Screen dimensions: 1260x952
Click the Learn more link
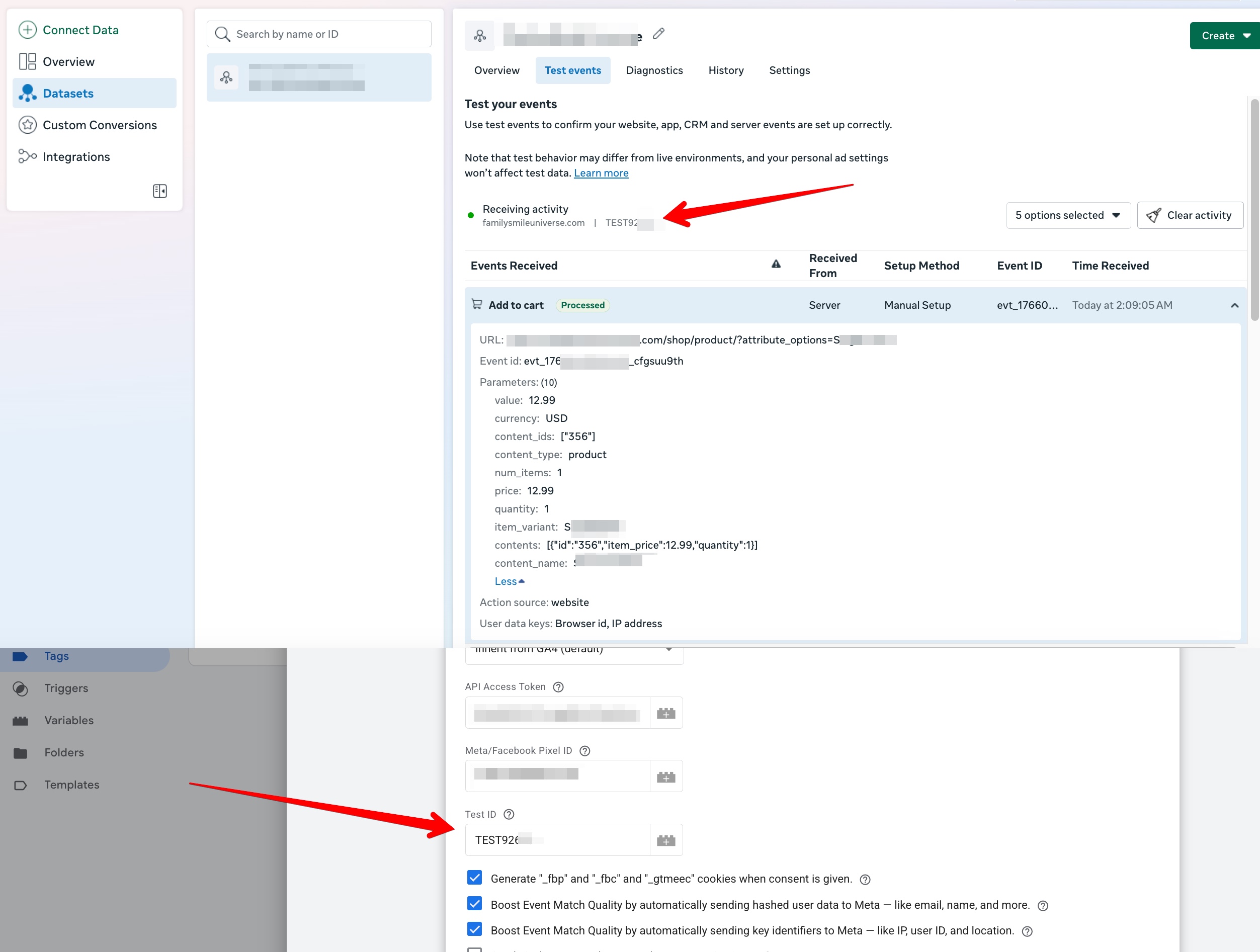tap(601, 172)
